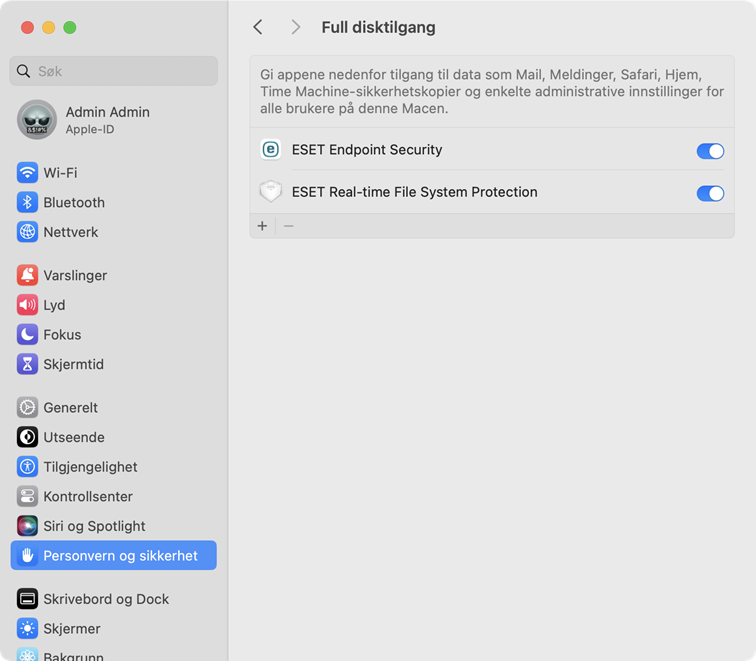Click the Skrivebord og Dock icon
The image size is (756, 661).
(x=27, y=599)
